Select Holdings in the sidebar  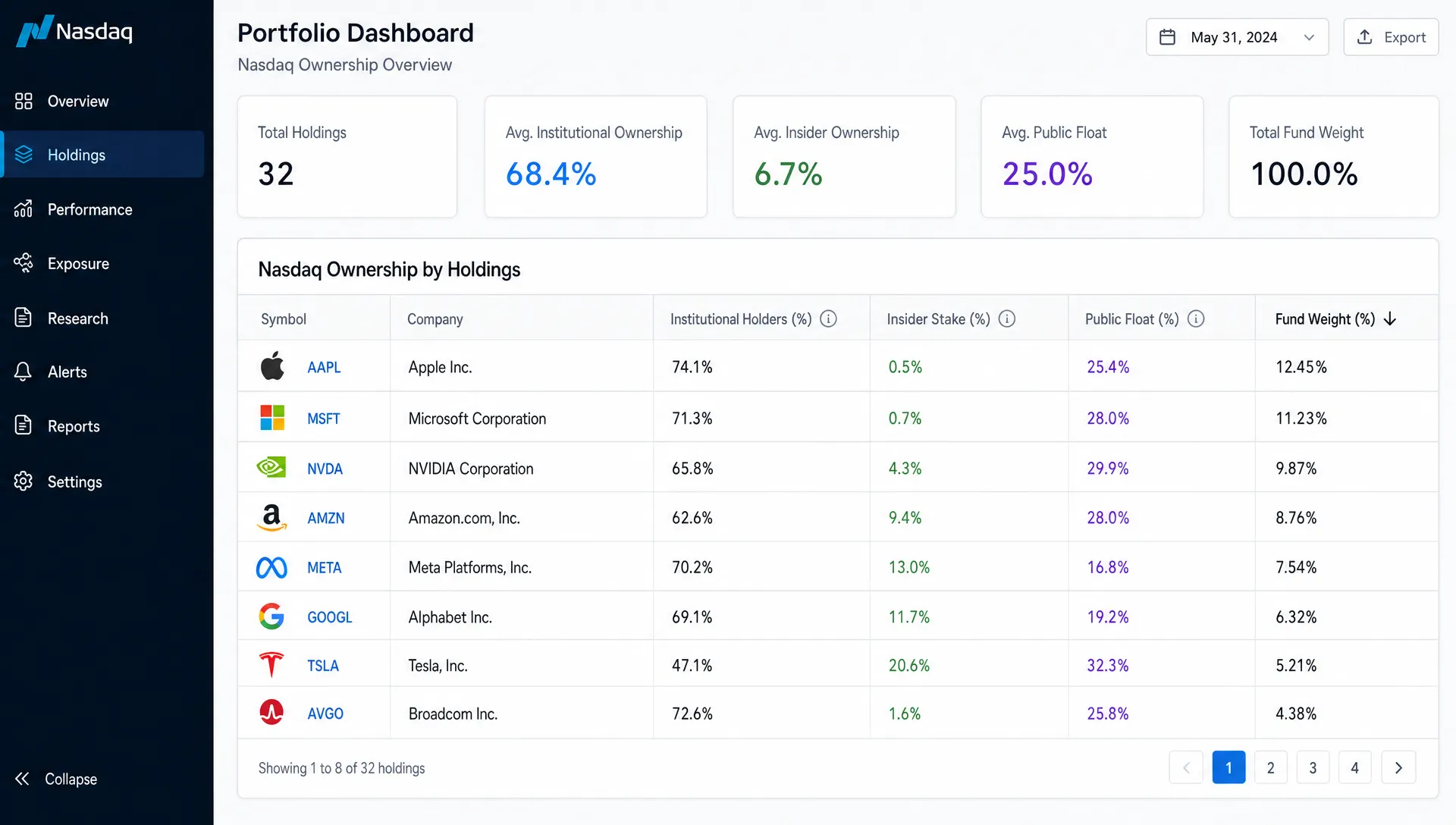(x=102, y=155)
